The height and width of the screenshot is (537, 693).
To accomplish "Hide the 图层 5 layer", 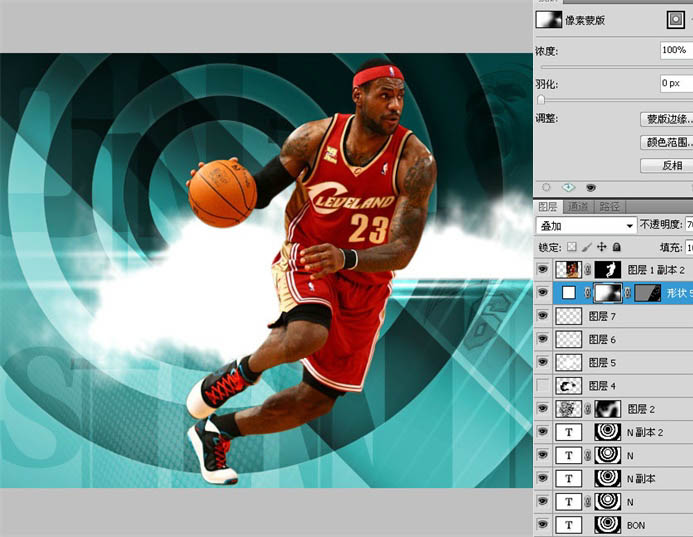I will [542, 362].
